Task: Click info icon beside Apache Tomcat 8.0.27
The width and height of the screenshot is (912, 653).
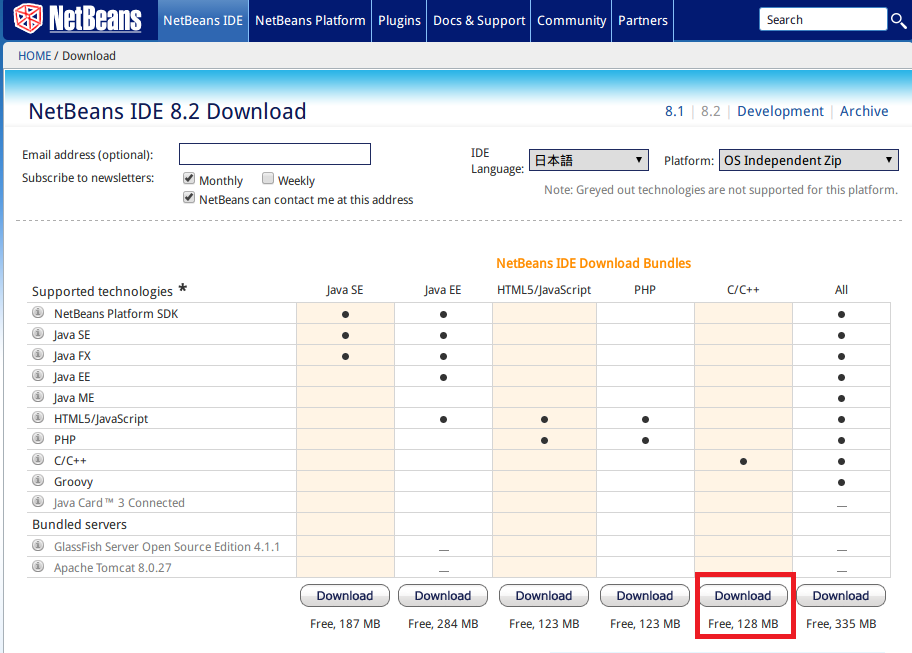Action: click(38, 566)
